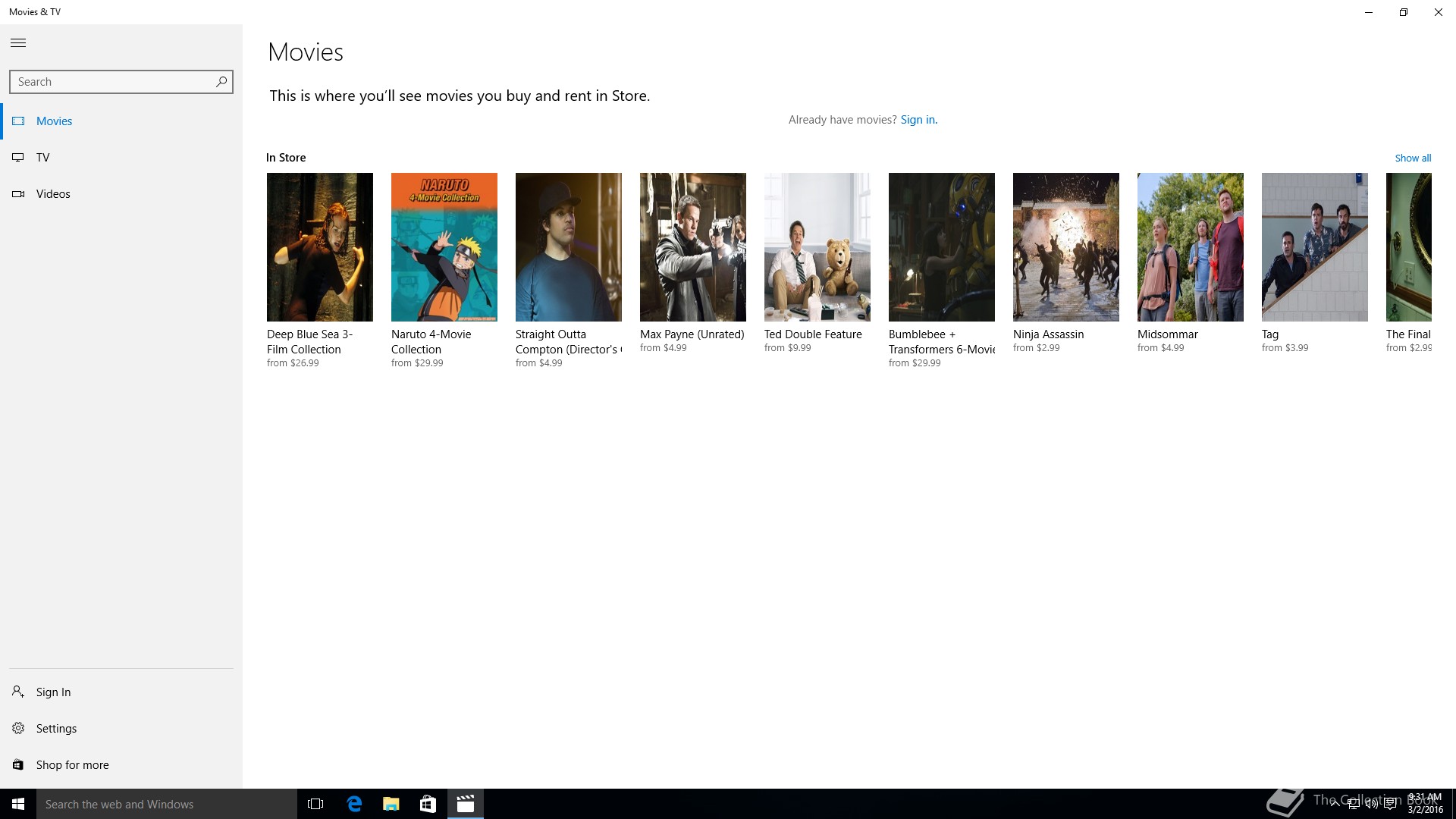
Task: Click the Max Payne (Unrated) title text
Action: click(692, 334)
